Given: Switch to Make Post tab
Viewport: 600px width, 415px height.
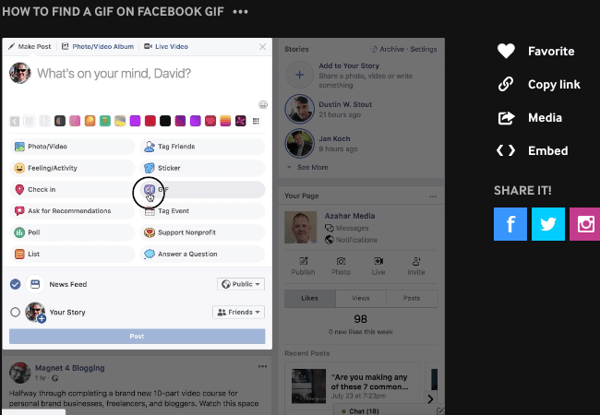Looking at the screenshot, I should (29, 47).
